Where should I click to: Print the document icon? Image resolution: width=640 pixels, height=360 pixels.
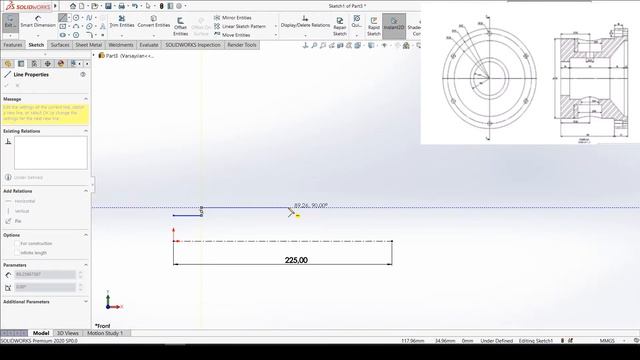121,6
